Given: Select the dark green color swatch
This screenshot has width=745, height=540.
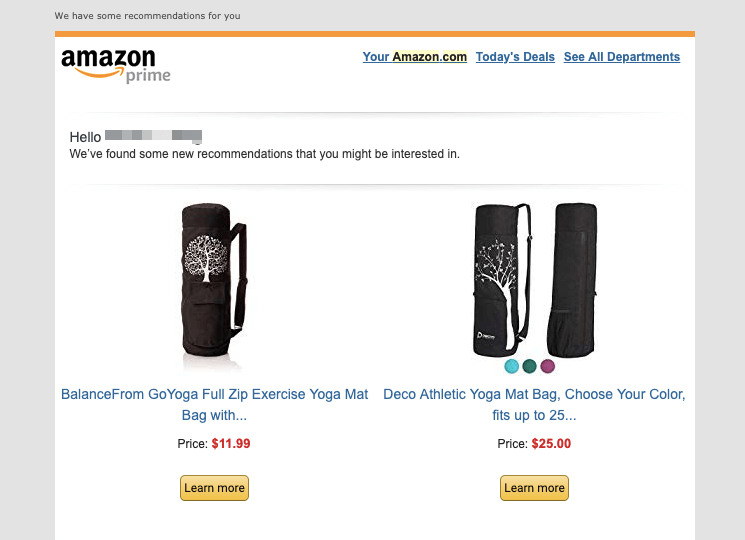Looking at the screenshot, I should (x=529, y=366).
